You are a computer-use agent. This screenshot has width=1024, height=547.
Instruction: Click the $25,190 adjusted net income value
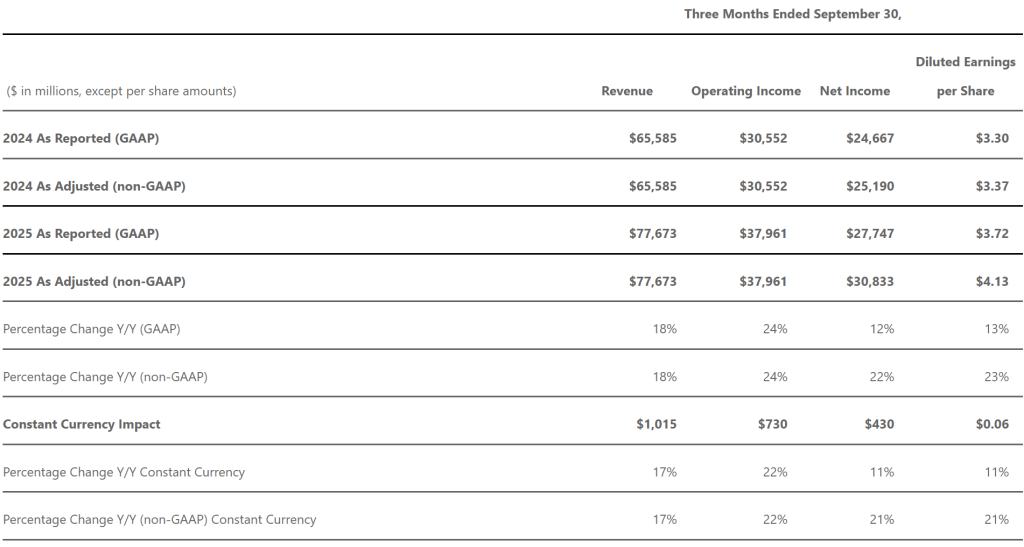pyautogui.click(x=870, y=186)
